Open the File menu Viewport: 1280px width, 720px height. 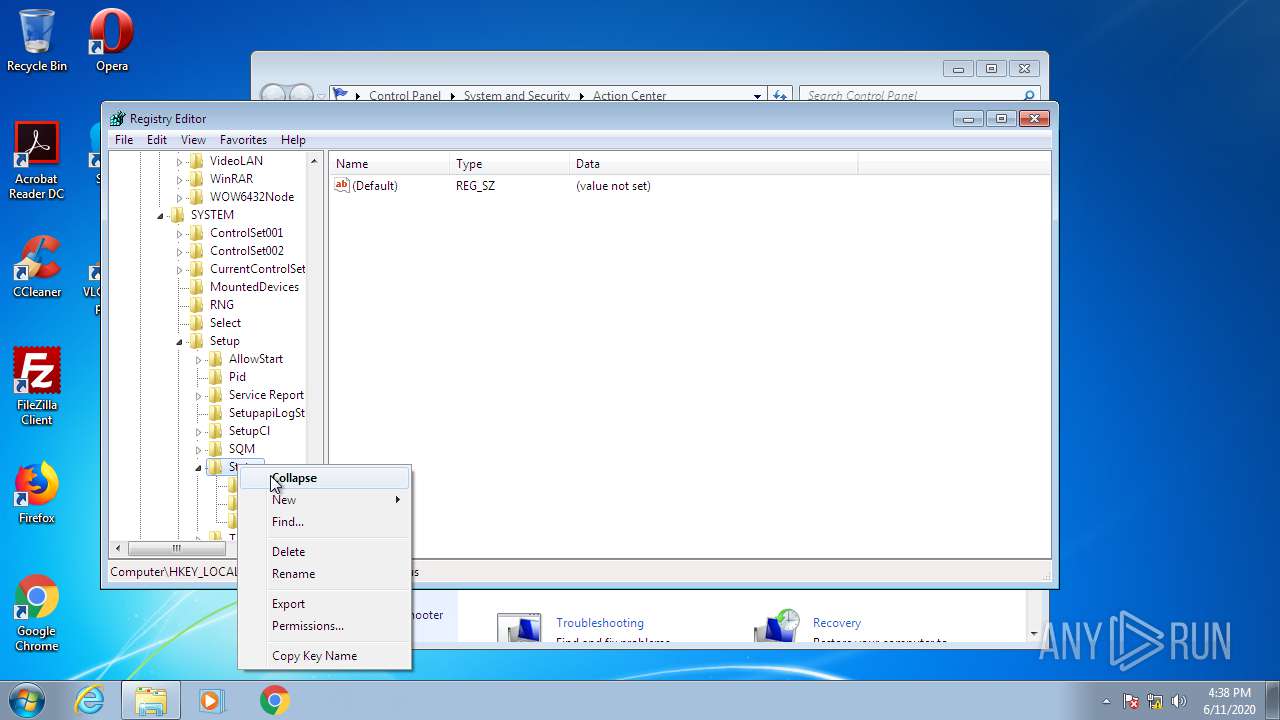124,140
